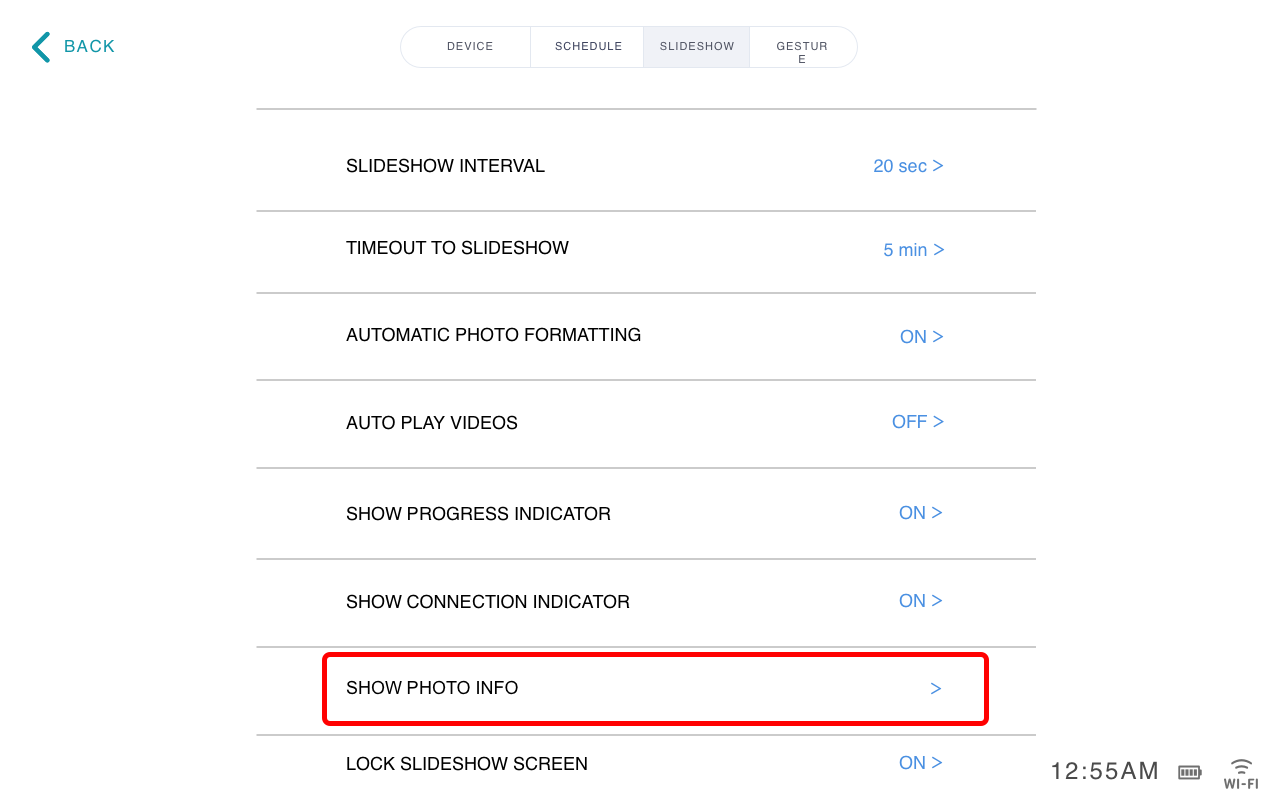The width and height of the screenshot is (1263, 793).
Task: Select the Slideshow Interval row label
Action: (445, 166)
